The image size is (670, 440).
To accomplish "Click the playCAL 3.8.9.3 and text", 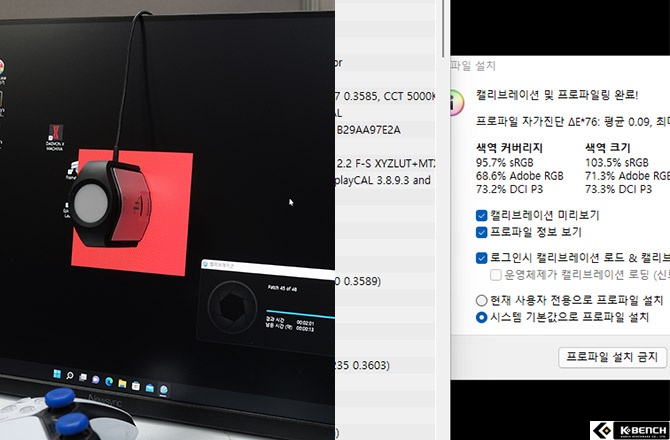I will 382,180.
